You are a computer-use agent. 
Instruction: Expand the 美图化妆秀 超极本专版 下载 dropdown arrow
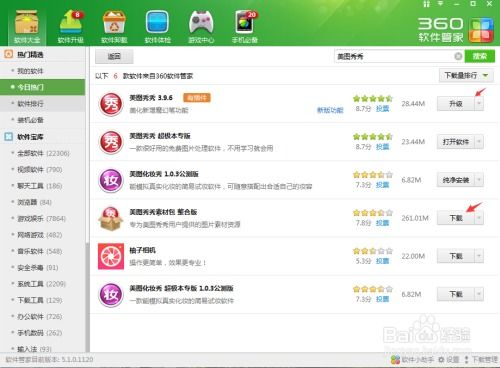point(479,294)
